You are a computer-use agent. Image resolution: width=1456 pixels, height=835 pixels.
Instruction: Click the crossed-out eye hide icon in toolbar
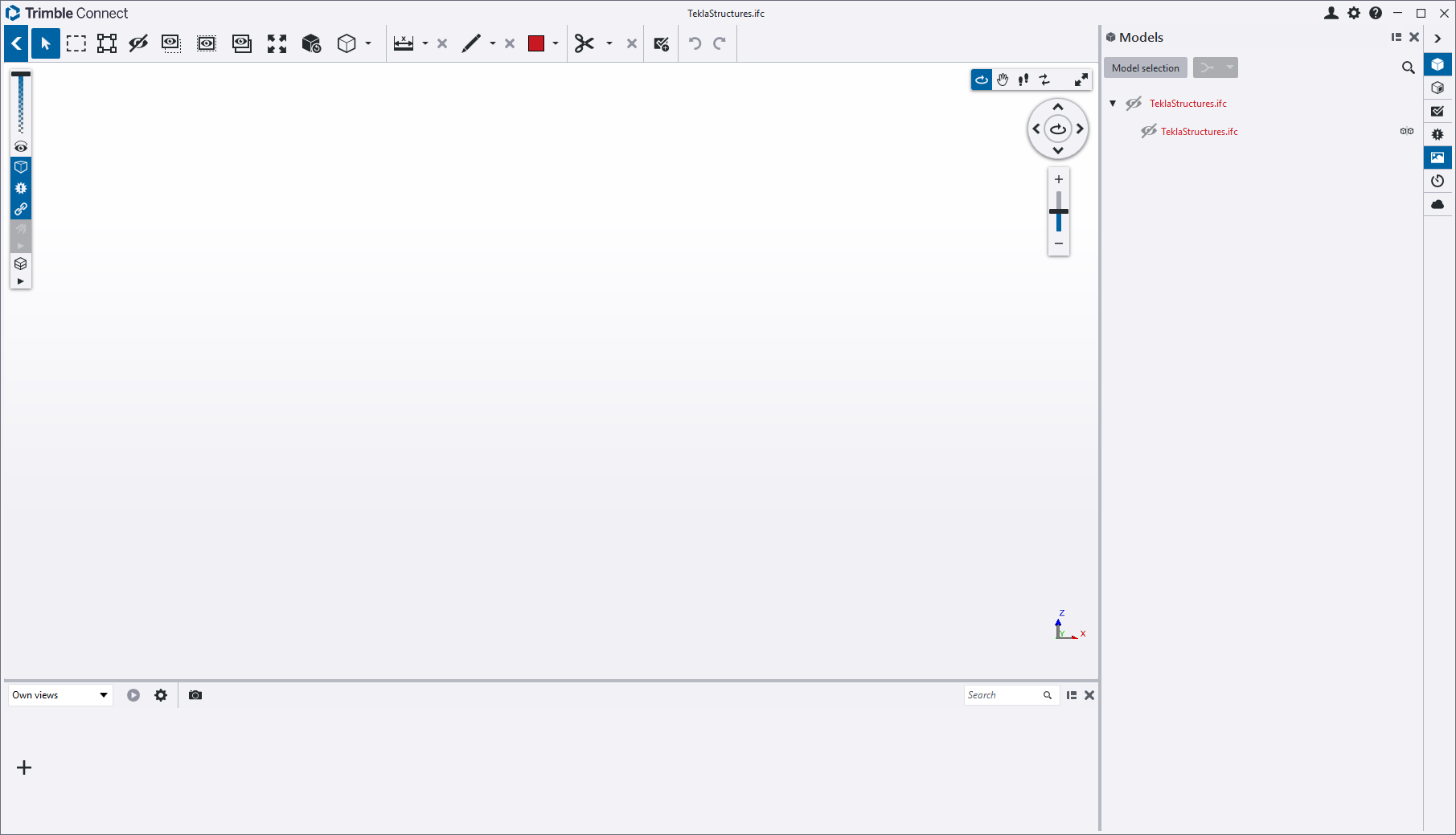(138, 43)
